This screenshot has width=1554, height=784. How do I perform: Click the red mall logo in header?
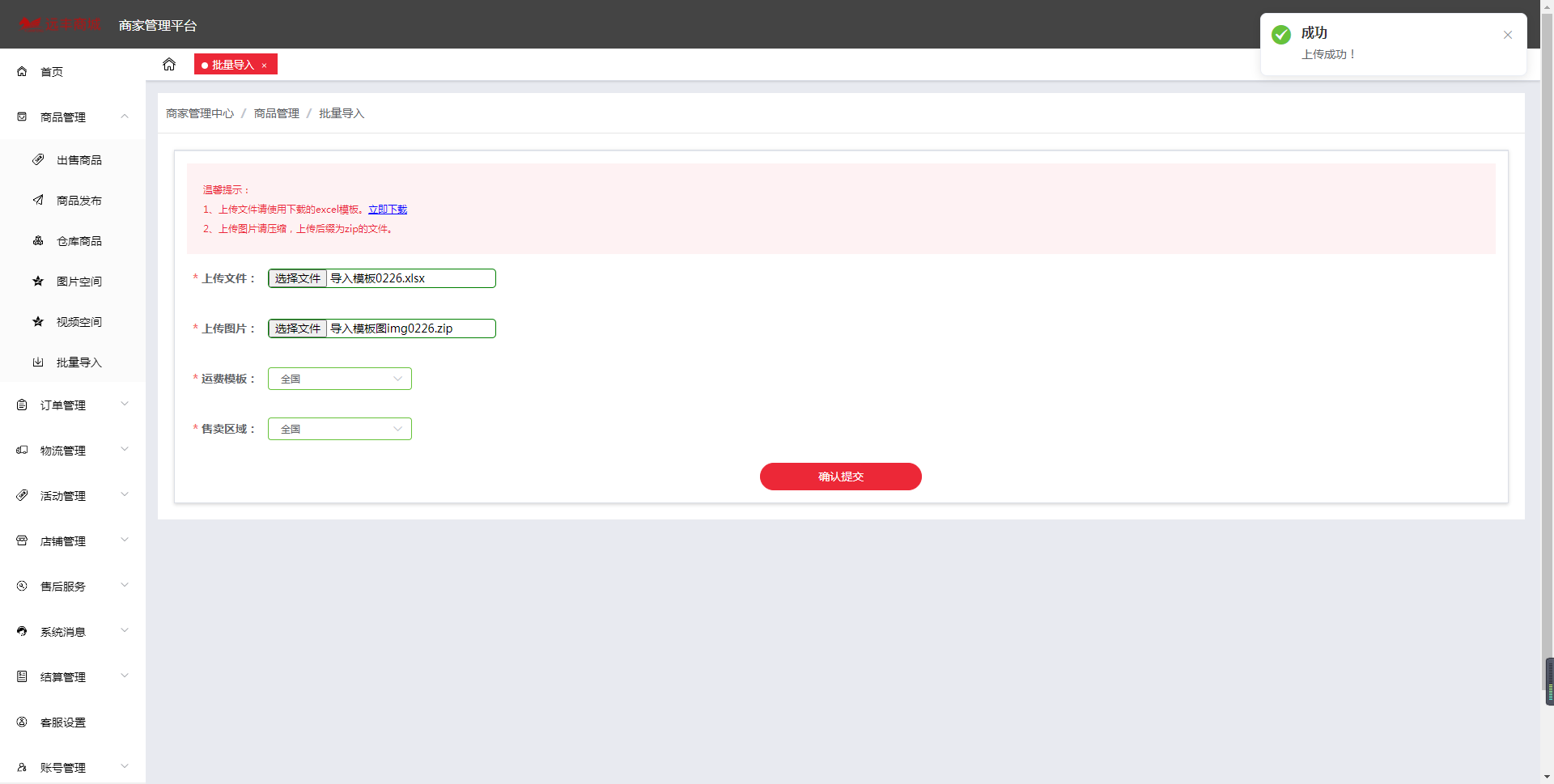[x=59, y=24]
